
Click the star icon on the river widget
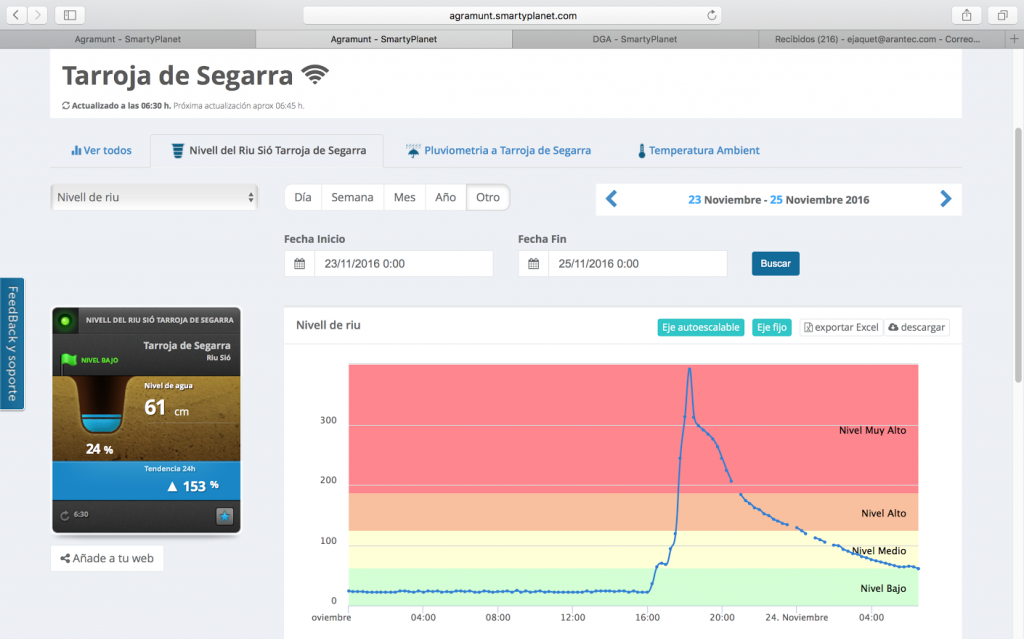coord(223,516)
